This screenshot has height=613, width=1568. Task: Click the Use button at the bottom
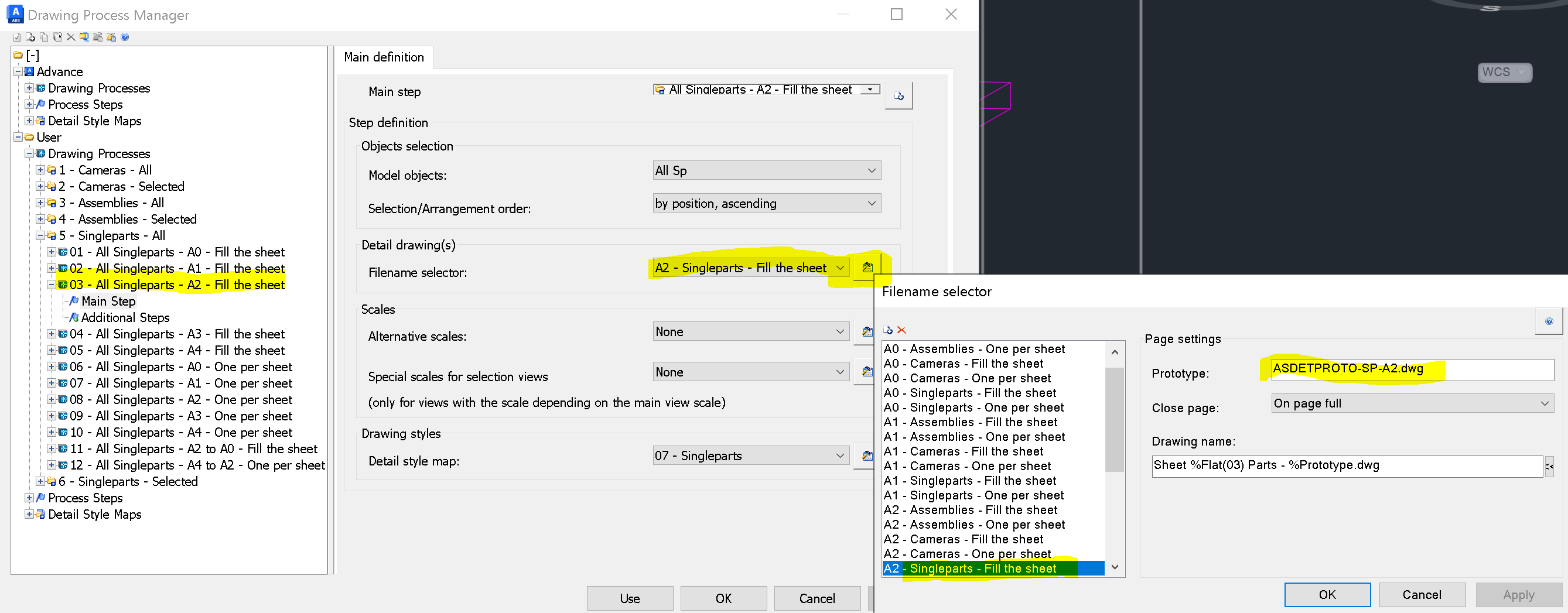pos(630,598)
